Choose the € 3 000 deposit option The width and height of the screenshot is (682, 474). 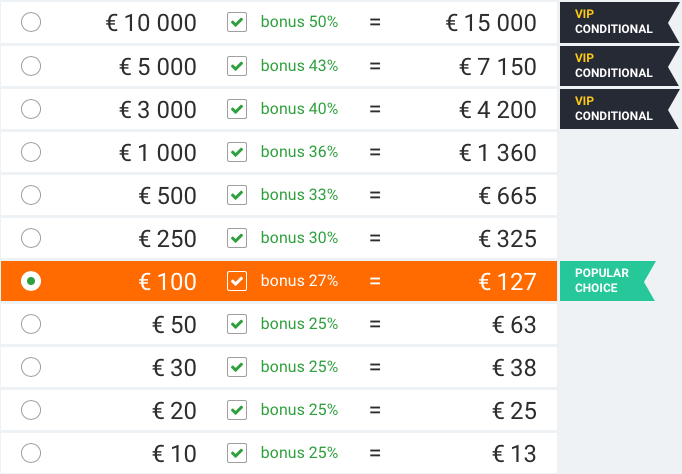click(x=31, y=109)
